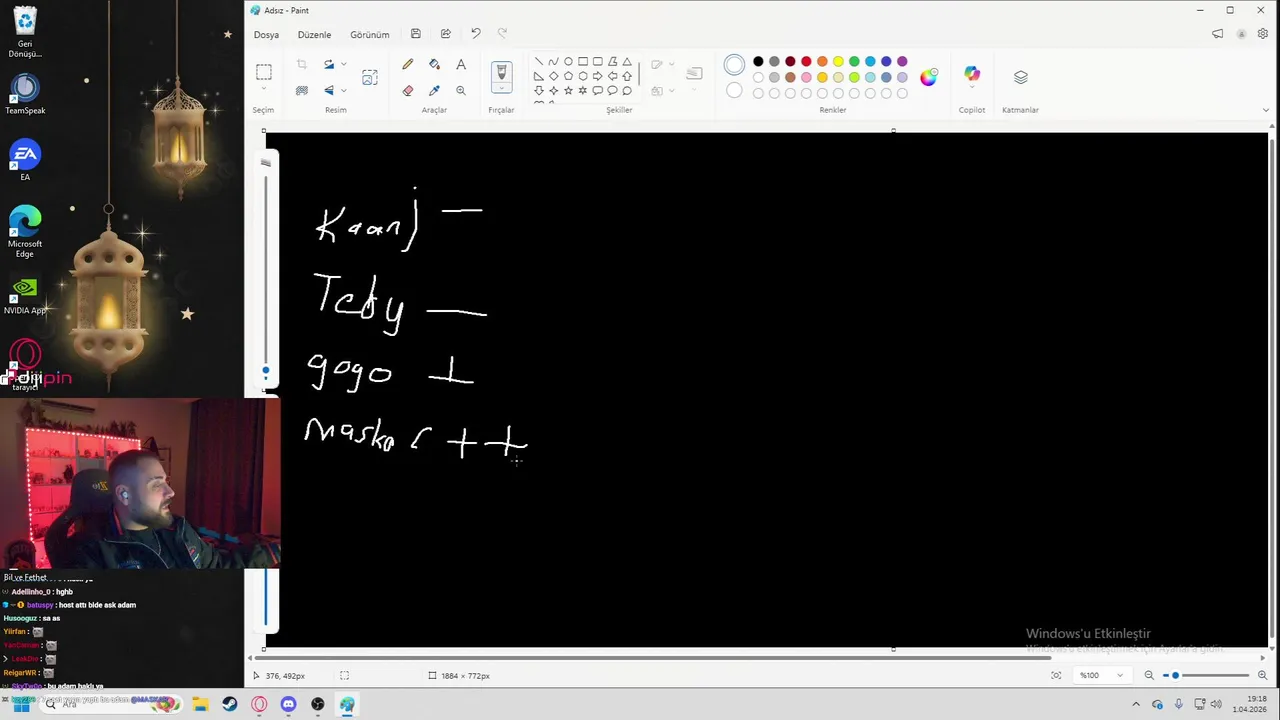Viewport: 1280px width, 720px height.
Task: Click the Save icon in Paint
Action: pyautogui.click(x=415, y=34)
